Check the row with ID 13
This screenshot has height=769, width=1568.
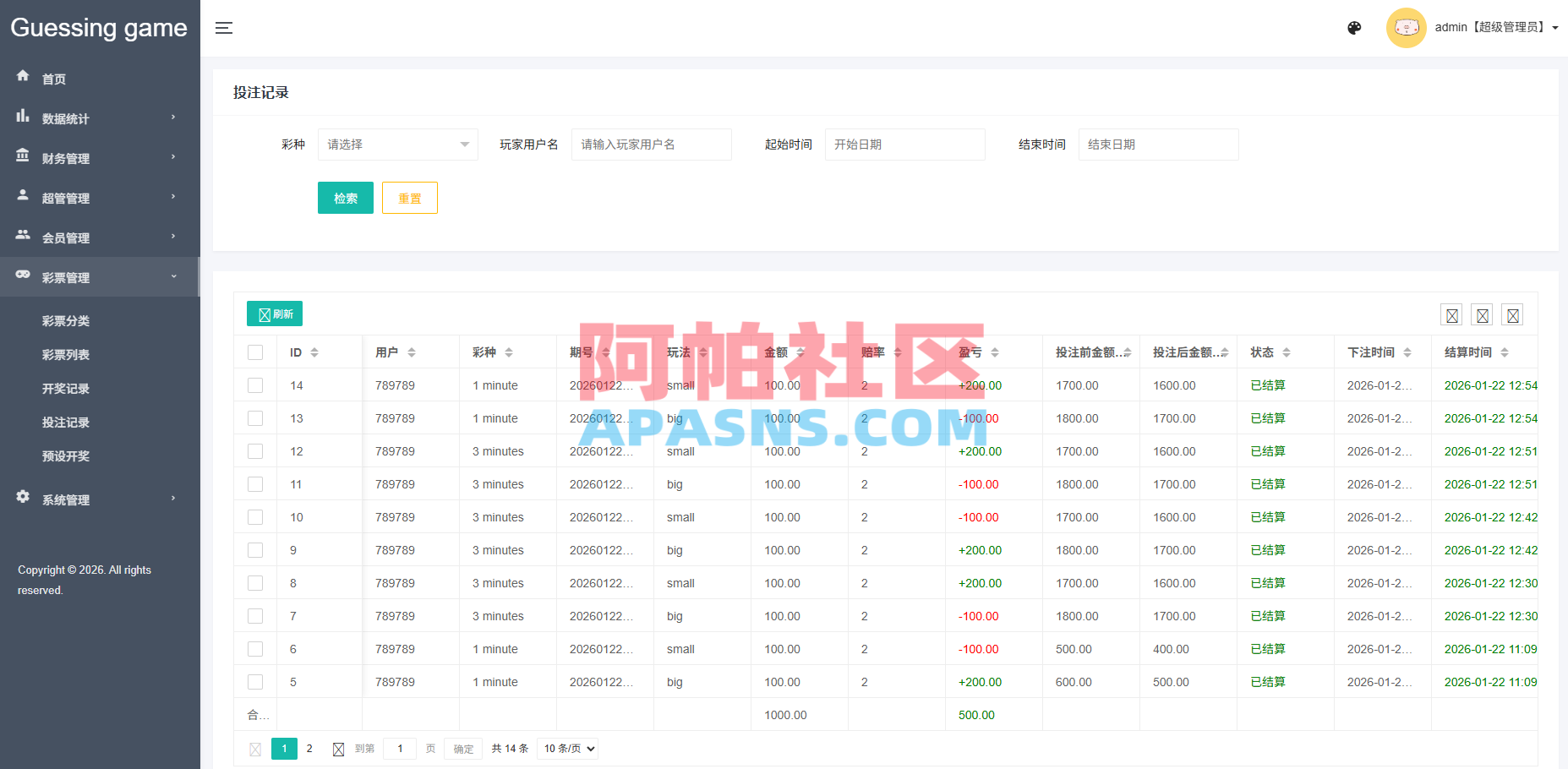point(255,418)
